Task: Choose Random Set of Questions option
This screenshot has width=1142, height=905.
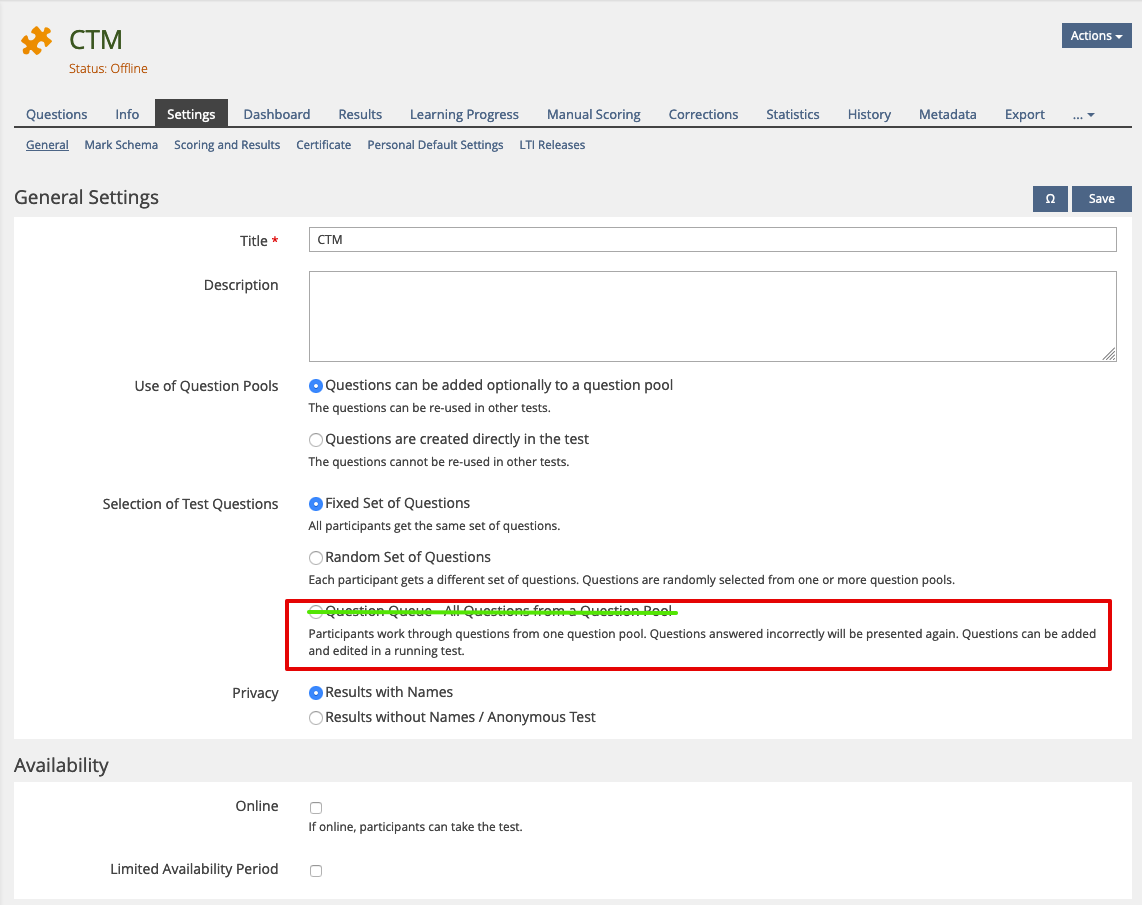Action: 316,558
